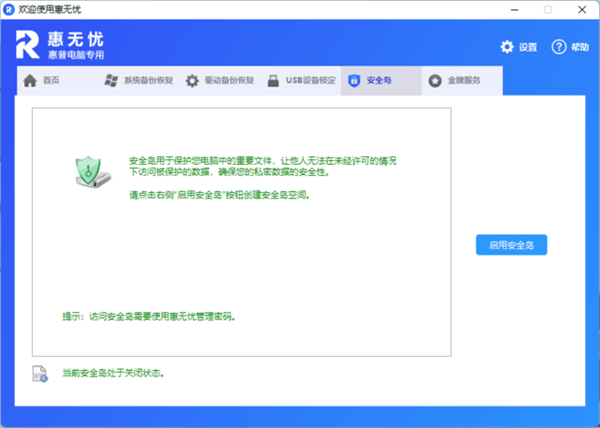The image size is (600, 428).
Task: Click the 当前安全岛处于关闭状态 status text
Action: (x=113, y=374)
